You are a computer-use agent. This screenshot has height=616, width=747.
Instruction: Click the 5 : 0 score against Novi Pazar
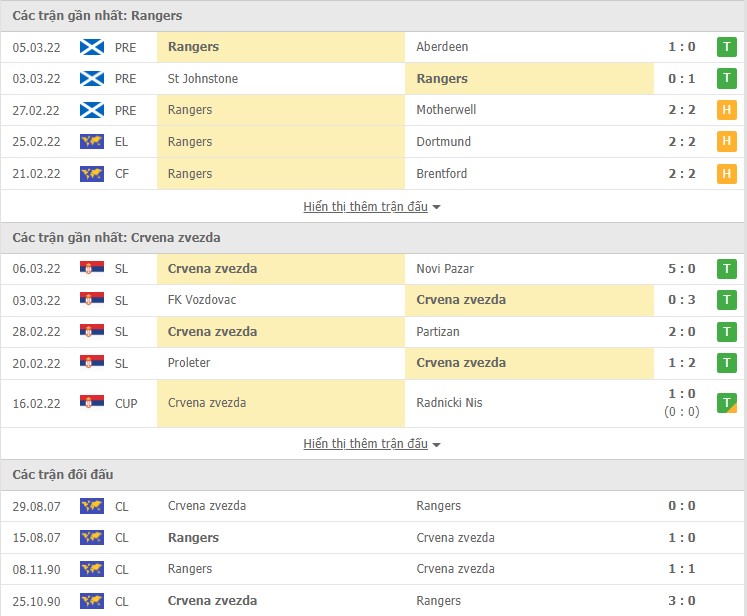pyautogui.click(x=681, y=269)
